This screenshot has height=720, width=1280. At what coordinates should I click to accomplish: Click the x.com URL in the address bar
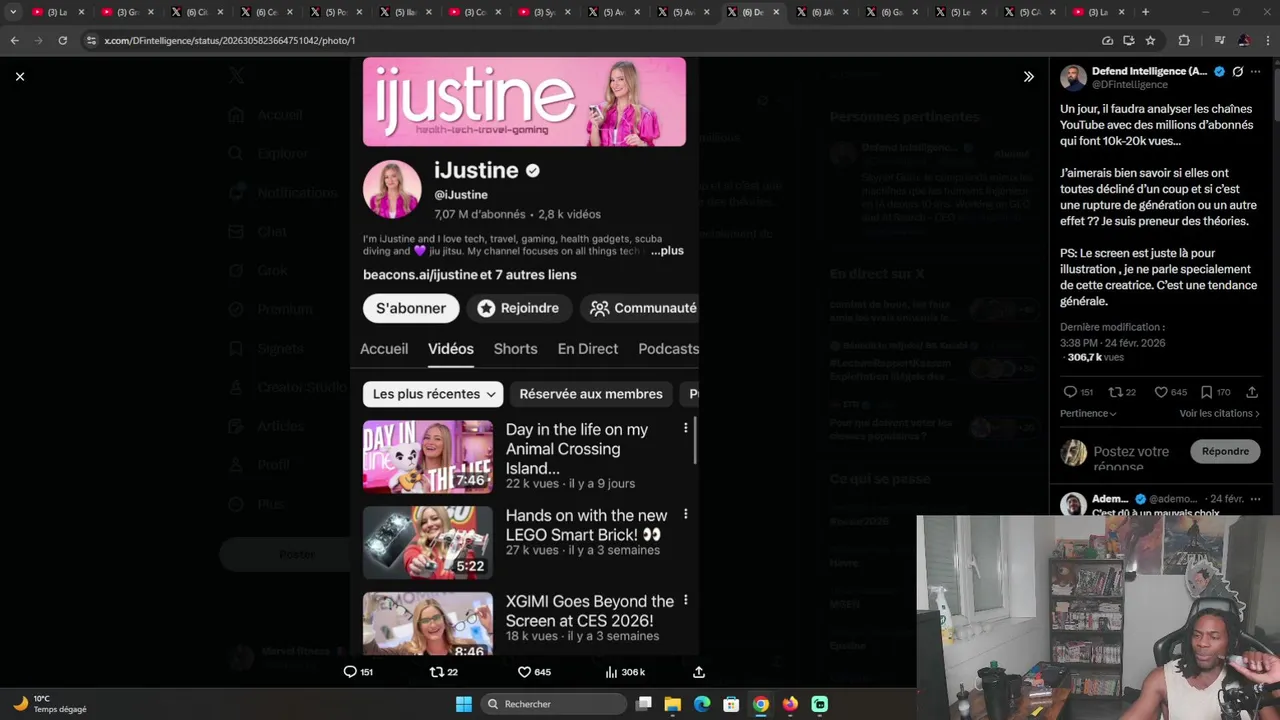[x=229, y=40]
